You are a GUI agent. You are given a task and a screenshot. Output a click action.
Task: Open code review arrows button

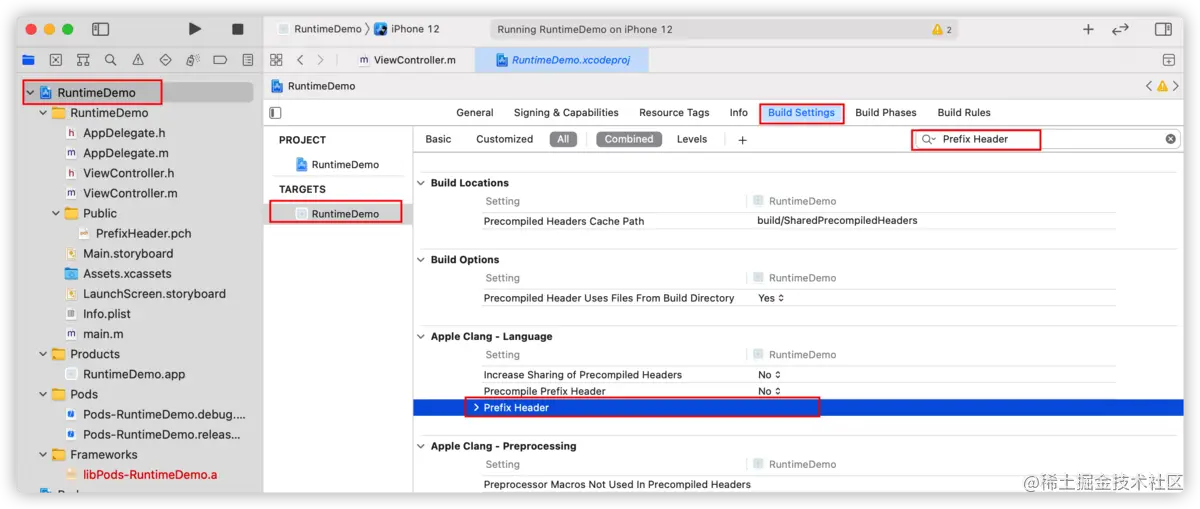(x=1121, y=29)
